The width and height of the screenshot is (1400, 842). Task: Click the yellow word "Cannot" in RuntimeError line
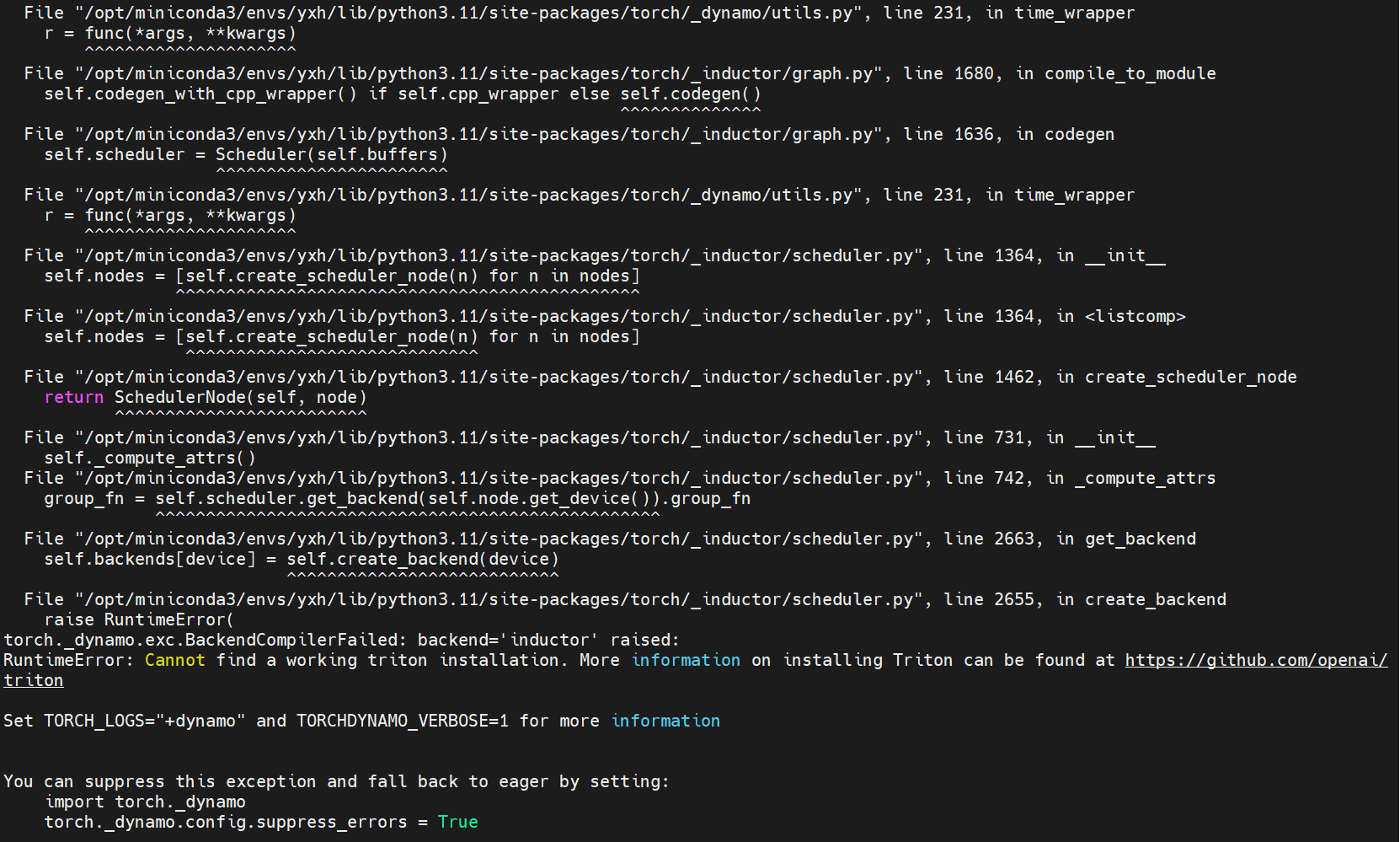[x=174, y=660]
